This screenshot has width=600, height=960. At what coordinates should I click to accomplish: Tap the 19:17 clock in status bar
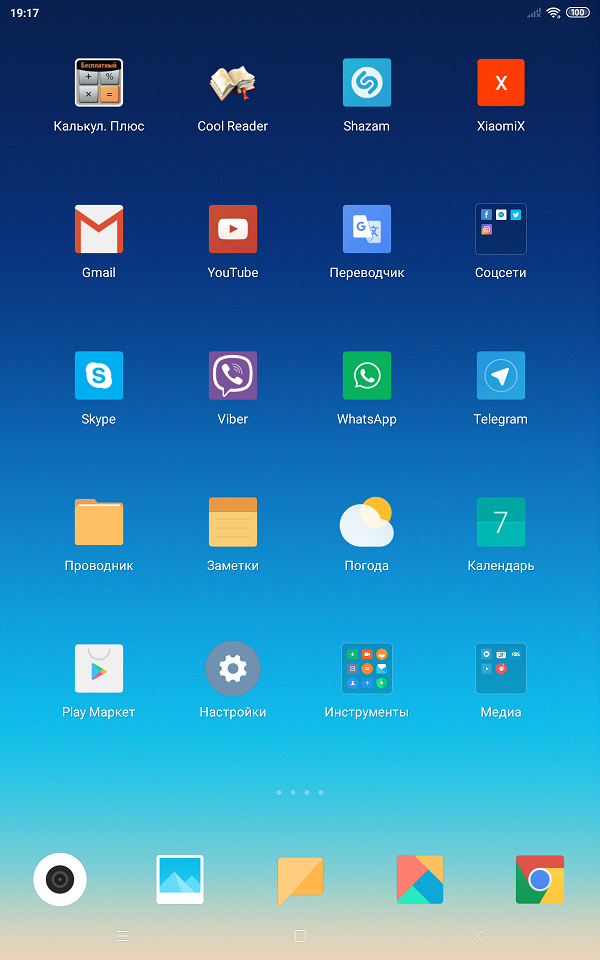(x=24, y=13)
